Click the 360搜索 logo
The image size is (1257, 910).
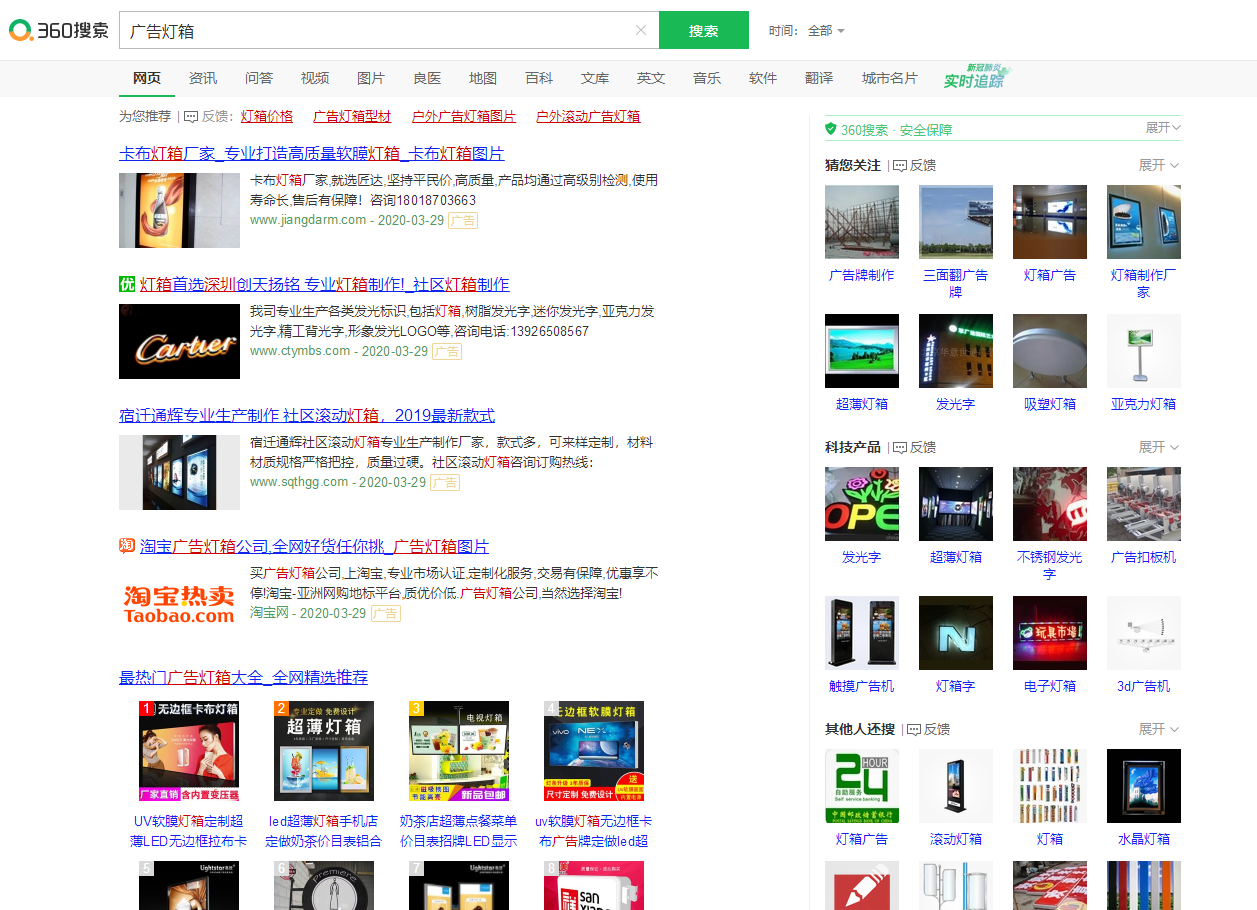pyautogui.click(x=59, y=30)
